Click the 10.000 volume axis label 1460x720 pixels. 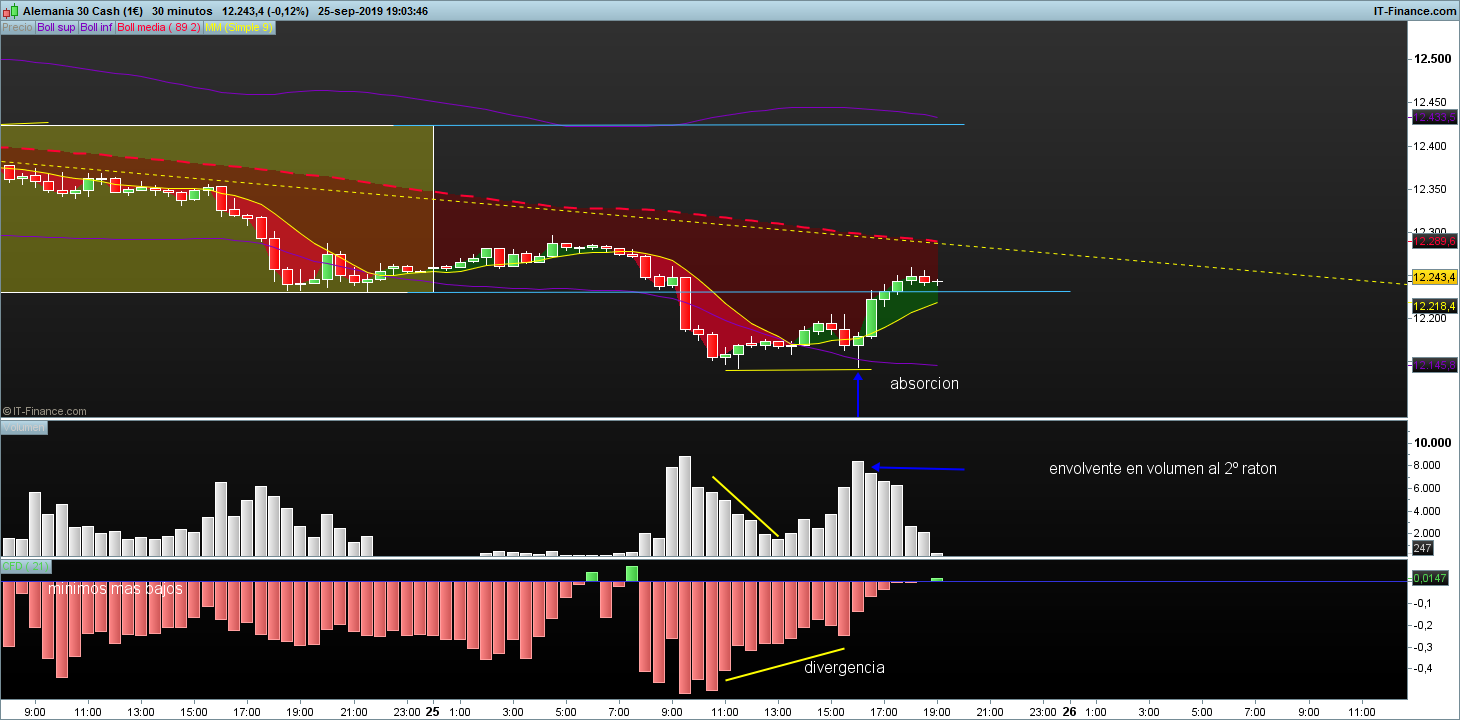pos(1431,443)
